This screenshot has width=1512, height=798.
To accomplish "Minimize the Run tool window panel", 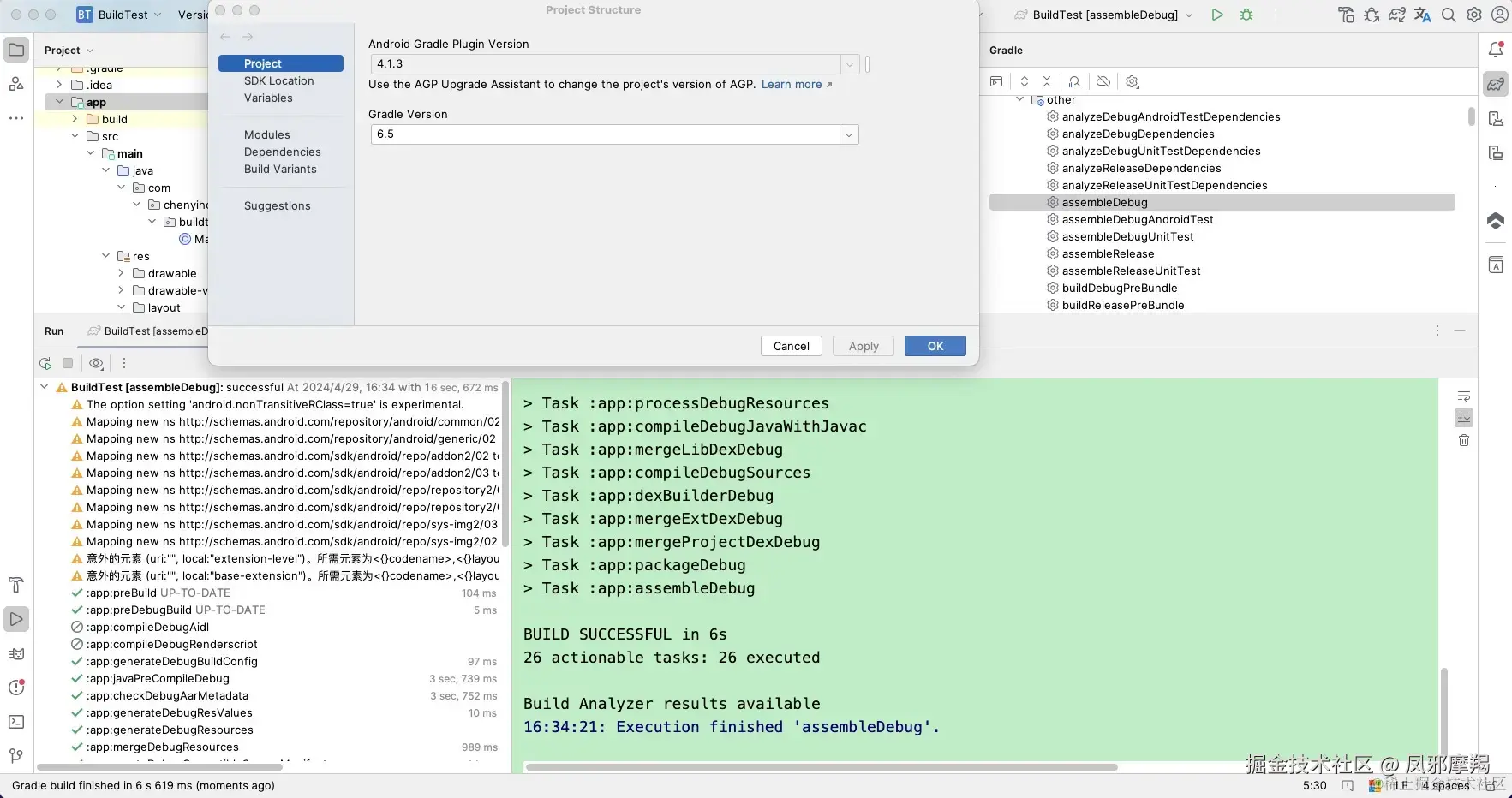I will tap(1460, 331).
